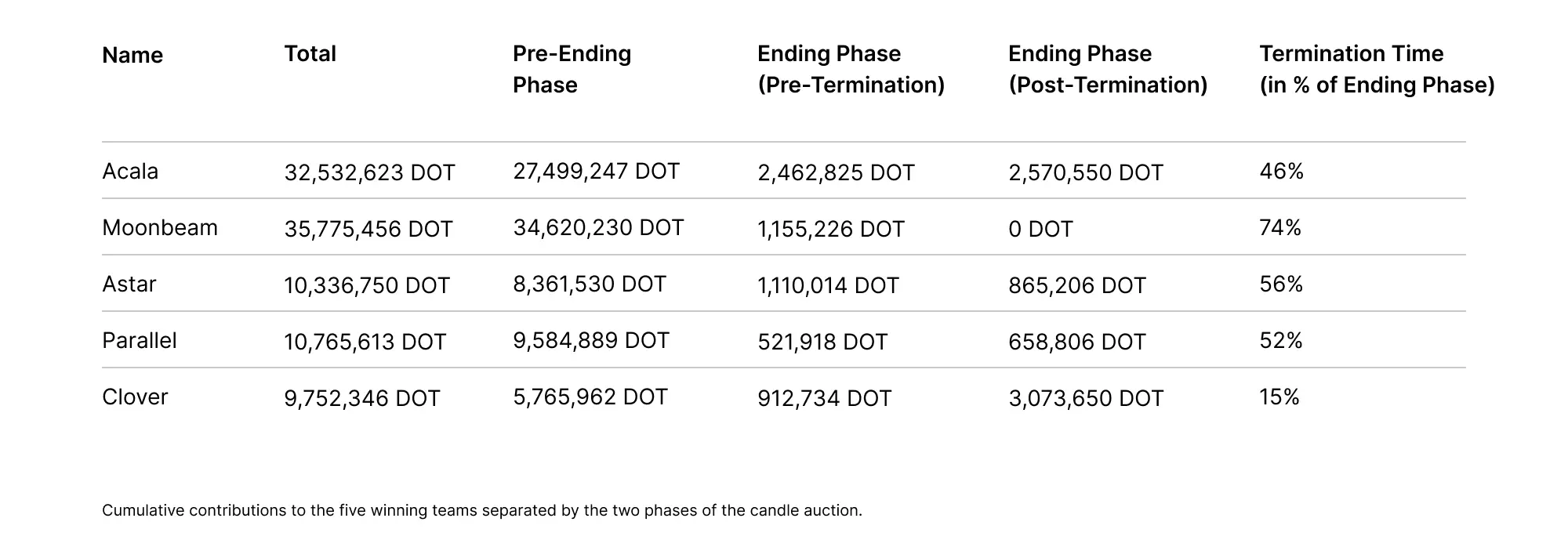
Task: Click Acala's 46% termination time
Action: 1281,172
